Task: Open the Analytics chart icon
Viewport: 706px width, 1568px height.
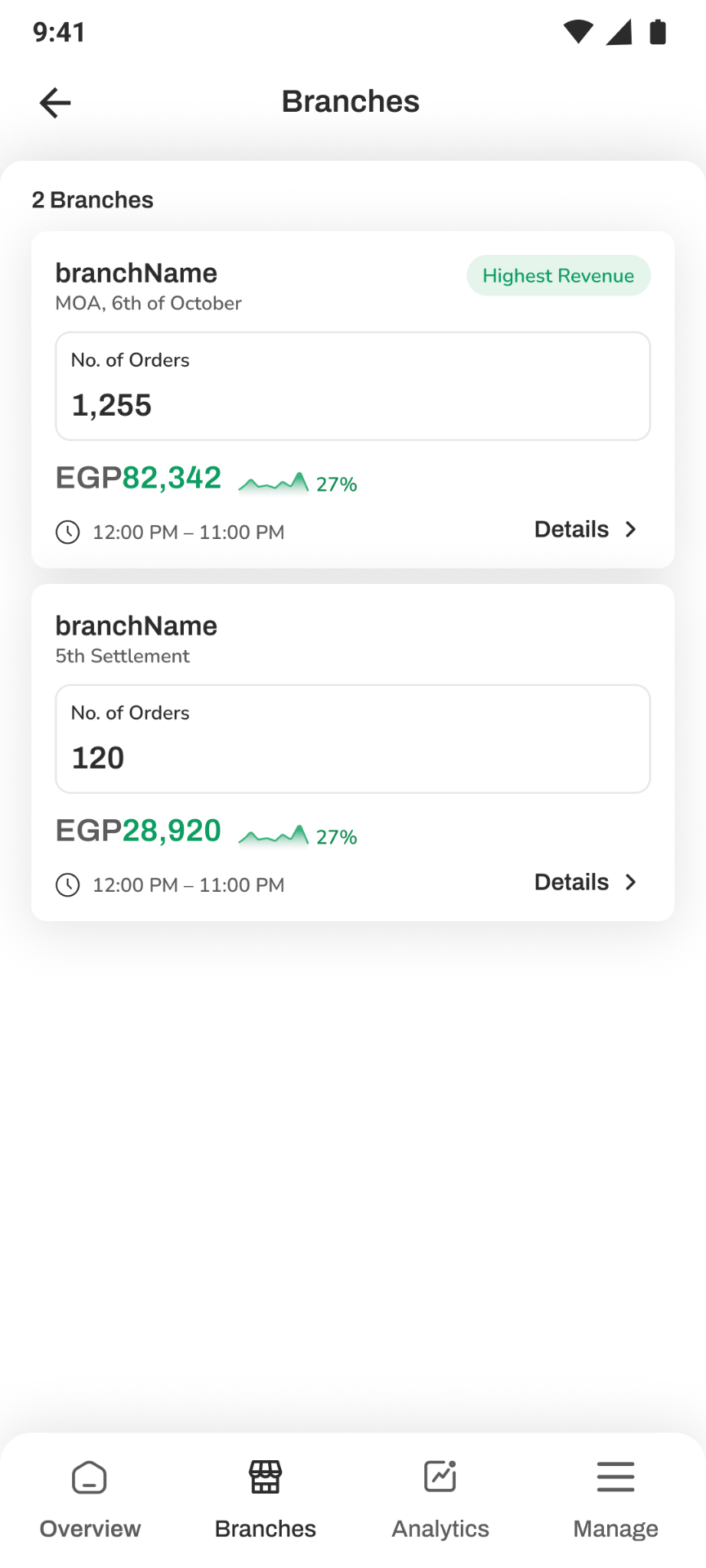Action: pos(440,1477)
